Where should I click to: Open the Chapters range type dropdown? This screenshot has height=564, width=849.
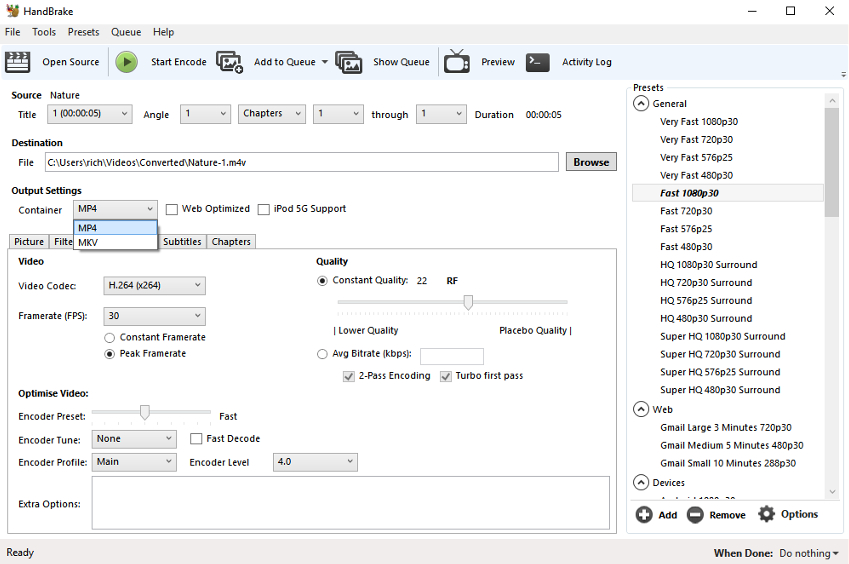(272, 114)
